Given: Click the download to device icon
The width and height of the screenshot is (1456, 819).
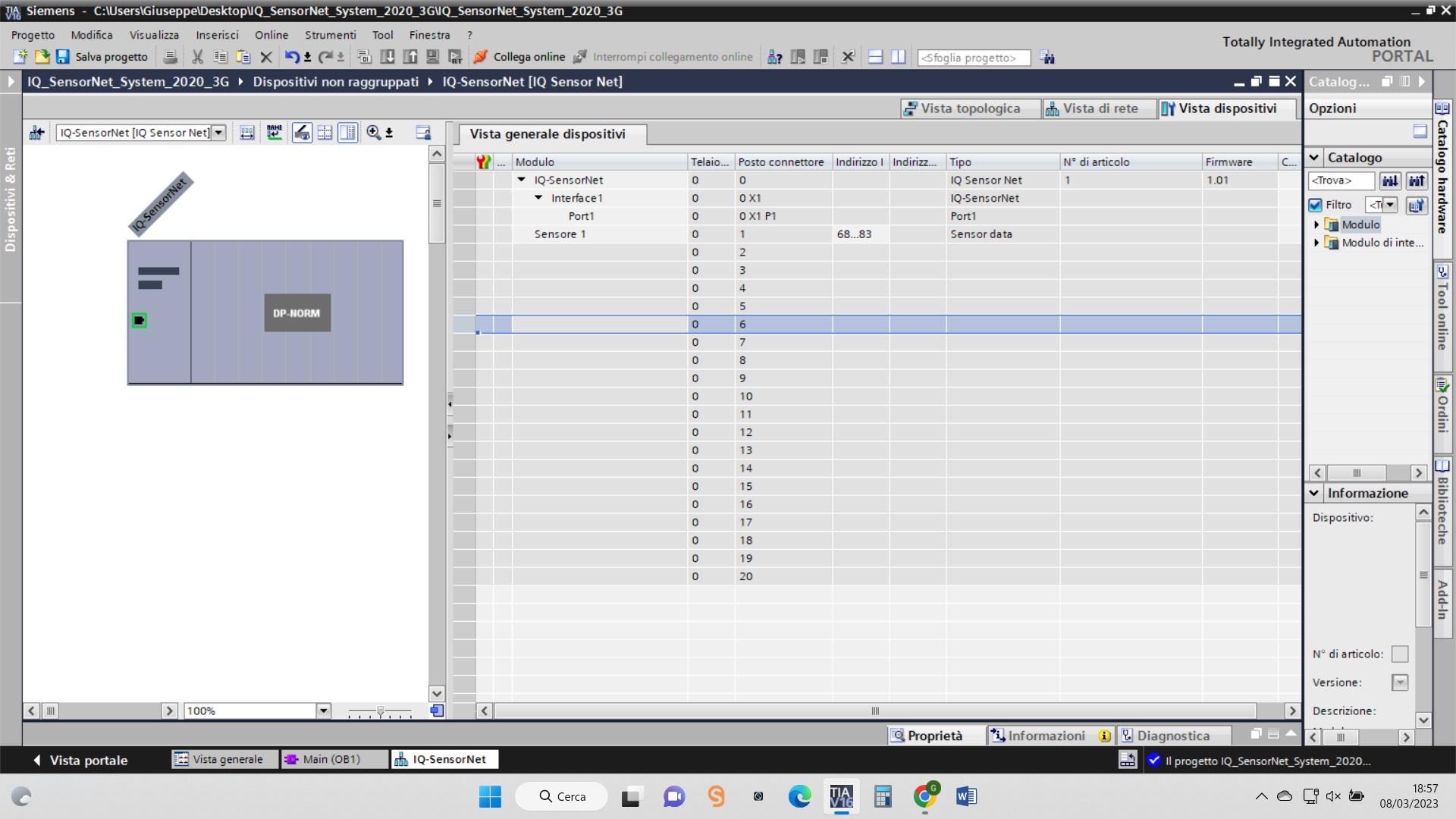Looking at the screenshot, I should click(388, 57).
